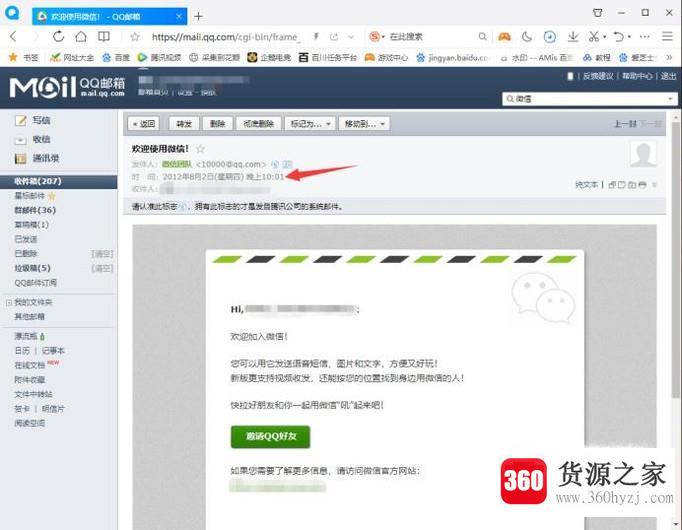Image resolution: width=682 pixels, height=530 pixels.
Task: Open the email in new window icon
Action: (612, 185)
